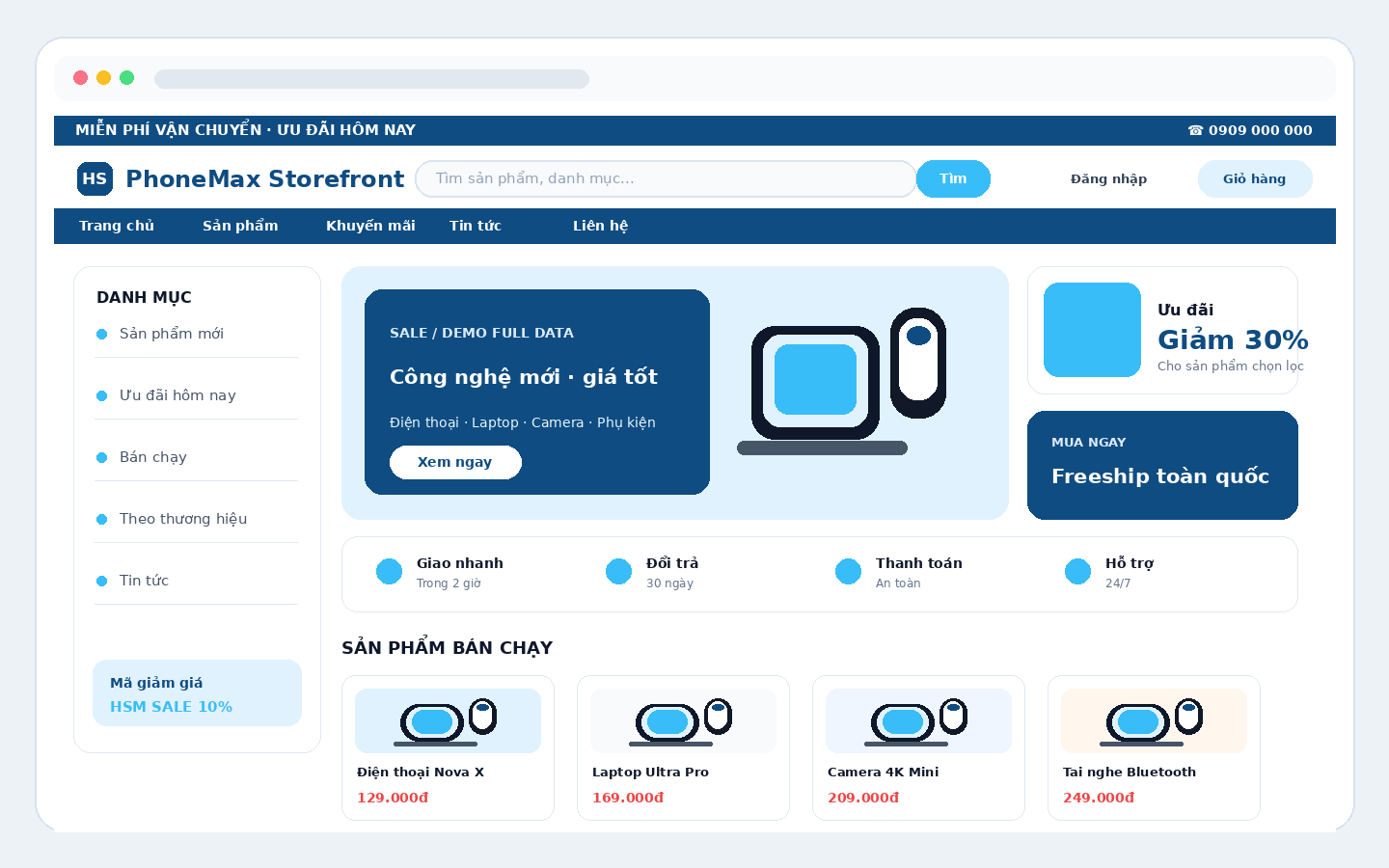
Task: Open the Giảm 30% offer card
Action: tap(1162, 330)
